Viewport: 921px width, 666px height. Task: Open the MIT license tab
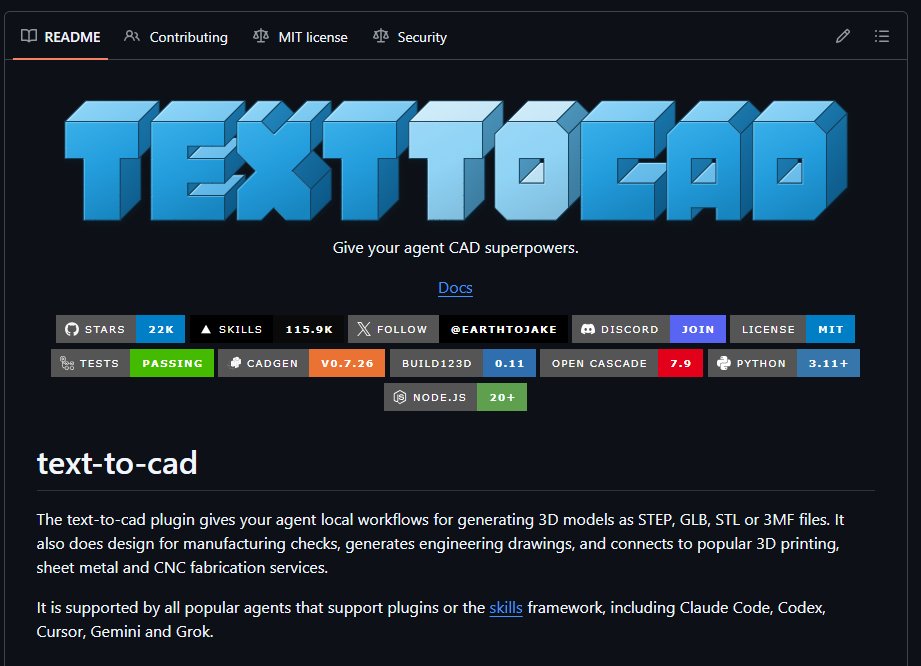pyautogui.click(x=300, y=37)
